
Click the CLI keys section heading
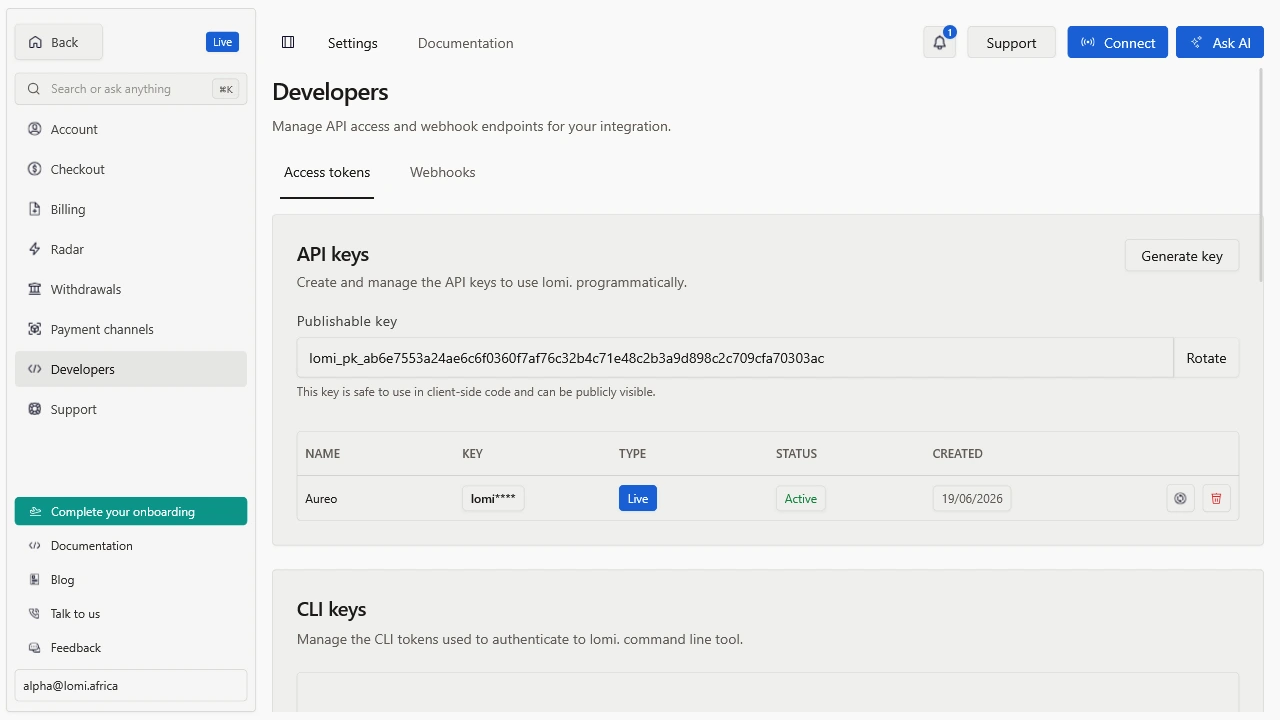coord(331,609)
